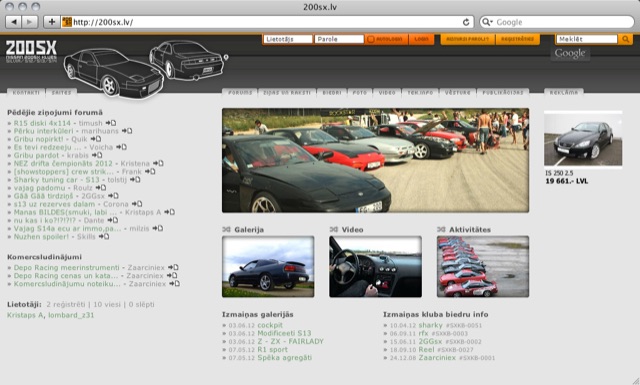Open the Z - ZX - FAIRLADY gallery link
This screenshot has height=385, width=640.
(290, 341)
